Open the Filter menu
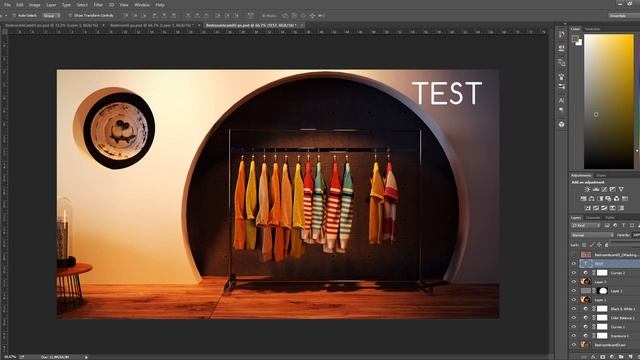 [98, 5]
